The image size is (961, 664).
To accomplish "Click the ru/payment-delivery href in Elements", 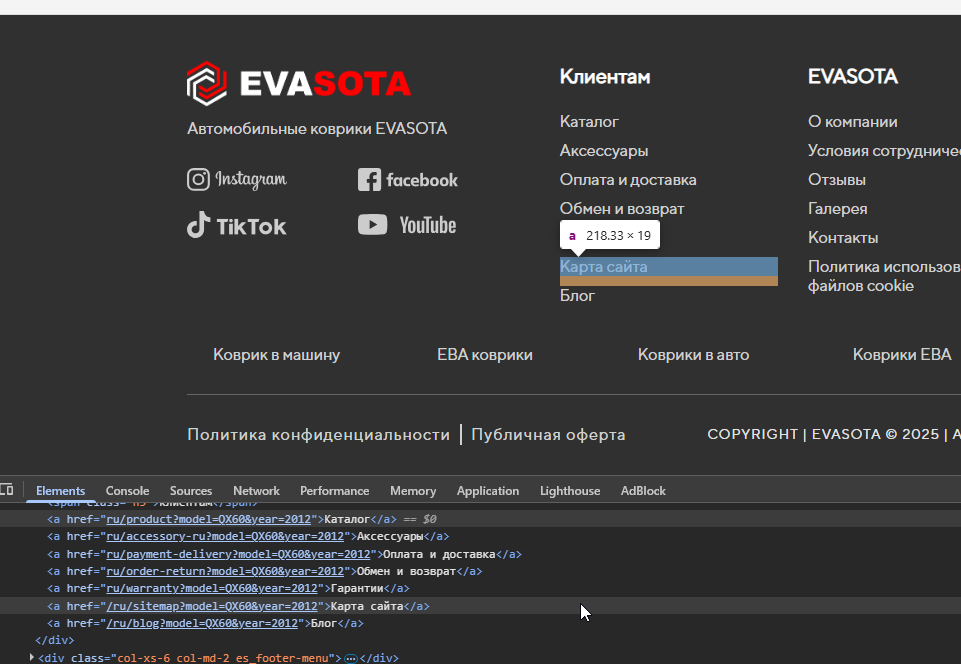I will coord(238,554).
